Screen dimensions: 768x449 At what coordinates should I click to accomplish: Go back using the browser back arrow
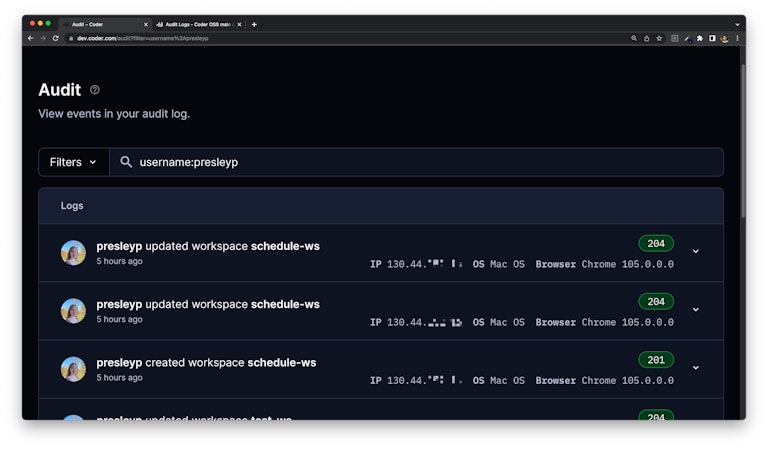click(30, 38)
